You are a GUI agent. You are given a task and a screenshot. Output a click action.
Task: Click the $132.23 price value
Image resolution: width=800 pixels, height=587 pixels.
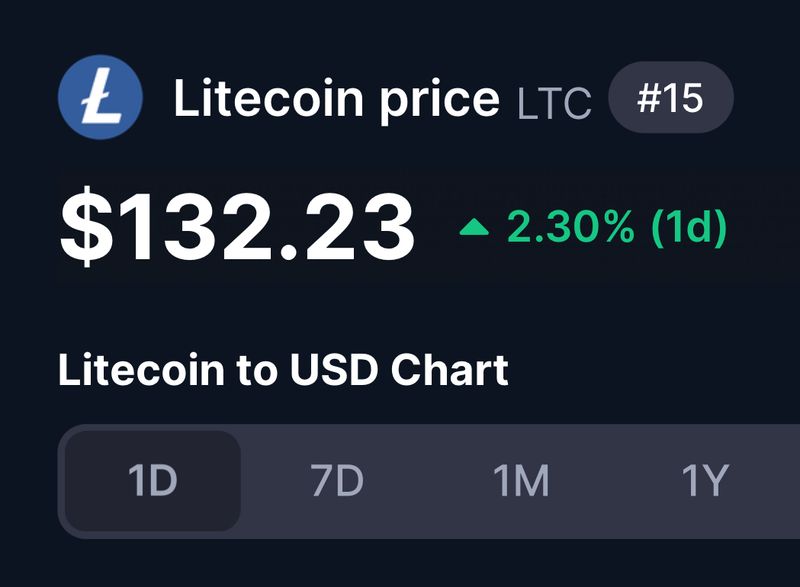pos(237,228)
